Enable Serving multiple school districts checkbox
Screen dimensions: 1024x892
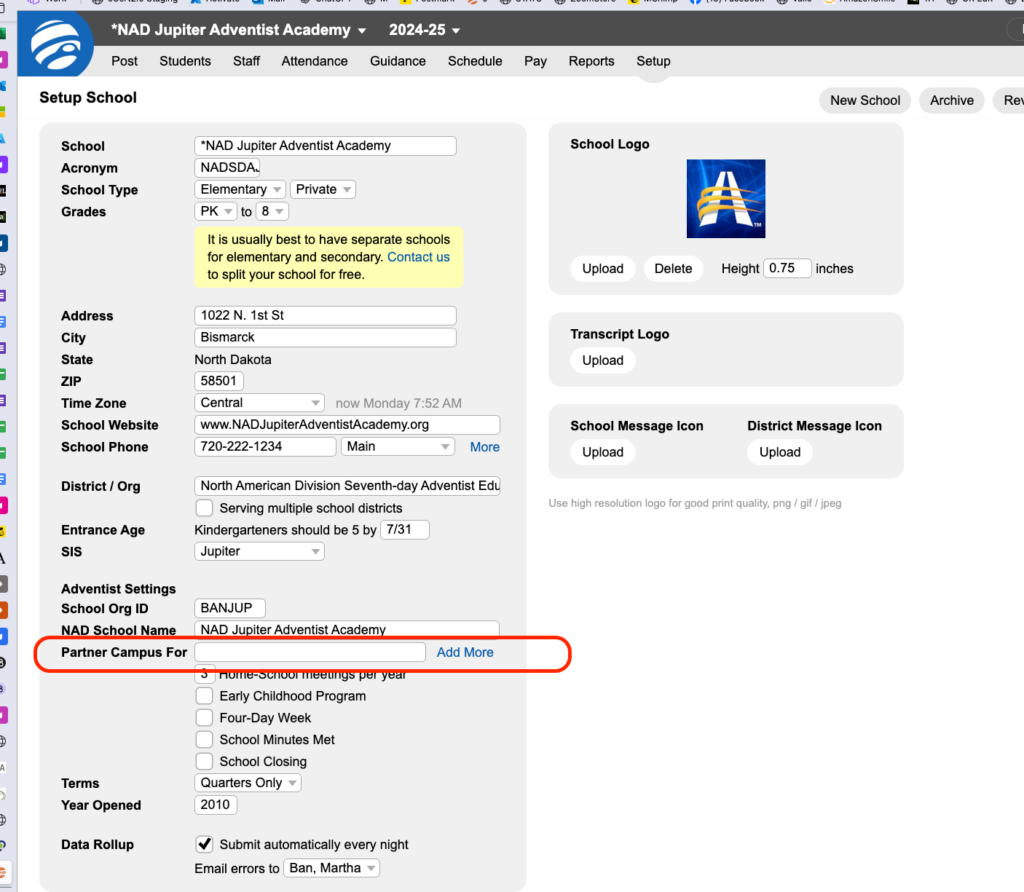tap(204, 508)
